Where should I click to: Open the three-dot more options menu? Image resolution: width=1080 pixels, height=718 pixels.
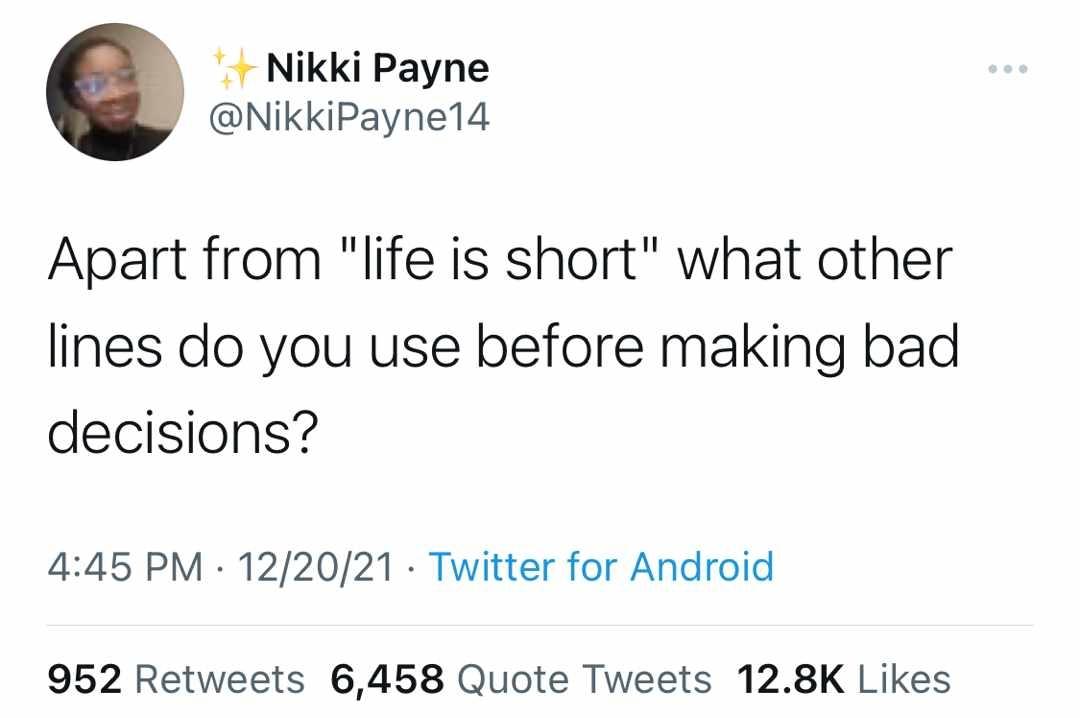tap(1007, 70)
